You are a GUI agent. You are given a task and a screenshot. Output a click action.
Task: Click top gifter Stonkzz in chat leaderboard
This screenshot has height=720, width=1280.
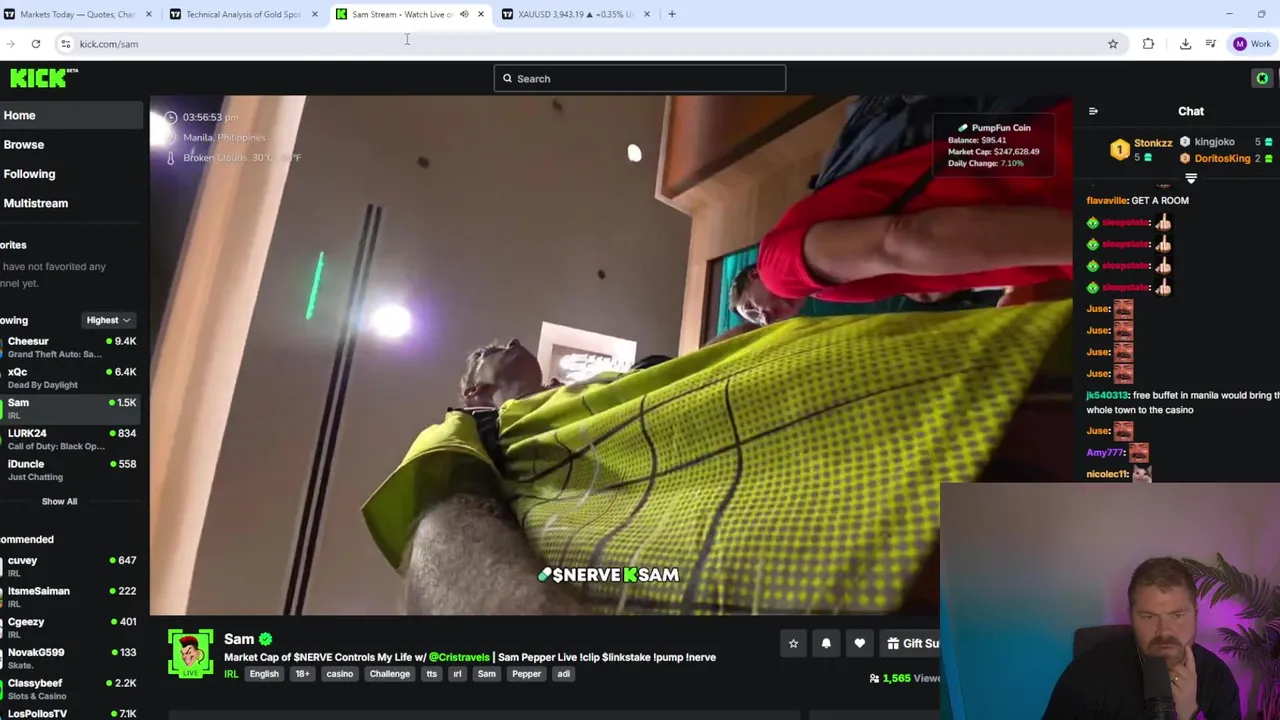[x=1152, y=143]
